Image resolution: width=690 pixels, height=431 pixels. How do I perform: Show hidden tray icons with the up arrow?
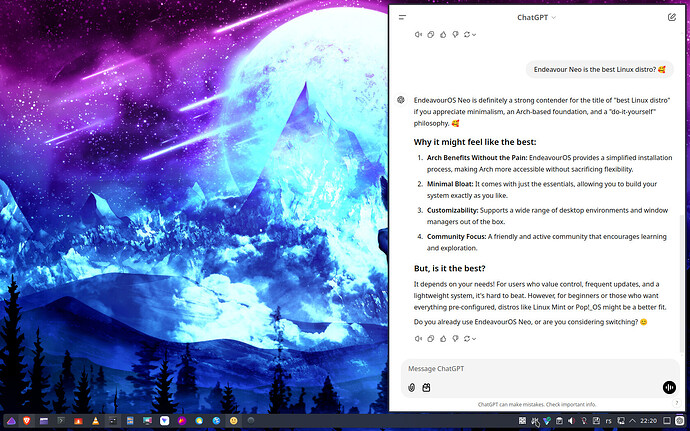pyautogui.click(x=632, y=421)
